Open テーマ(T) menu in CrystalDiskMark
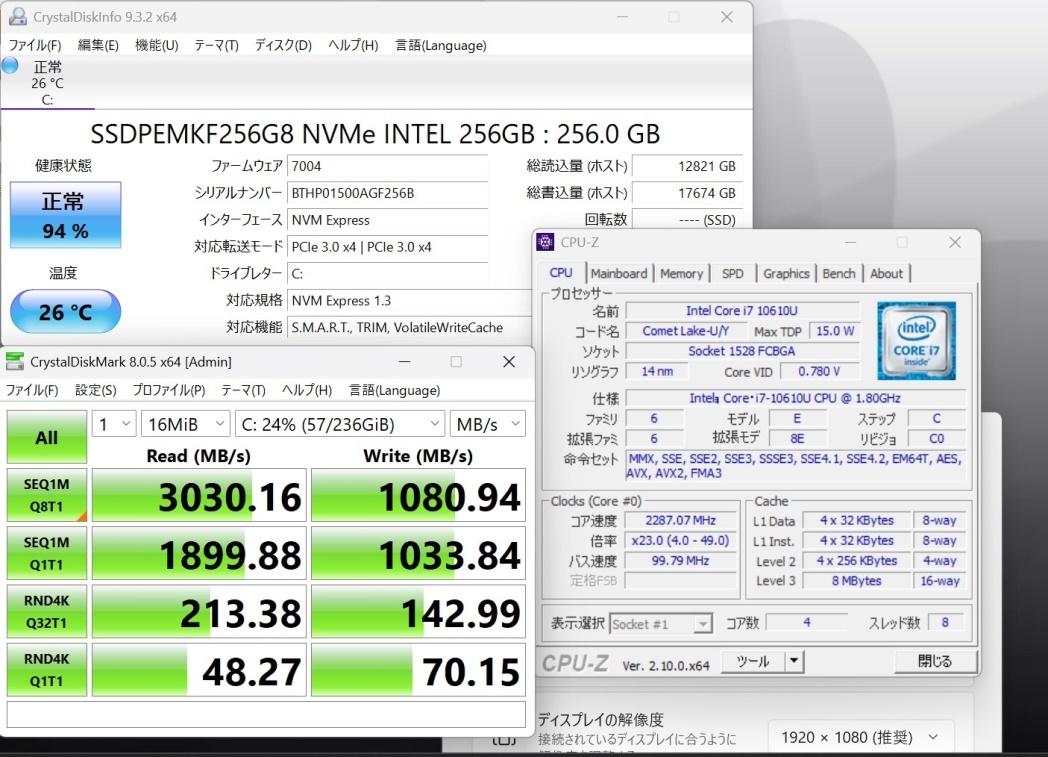 [x=243, y=390]
